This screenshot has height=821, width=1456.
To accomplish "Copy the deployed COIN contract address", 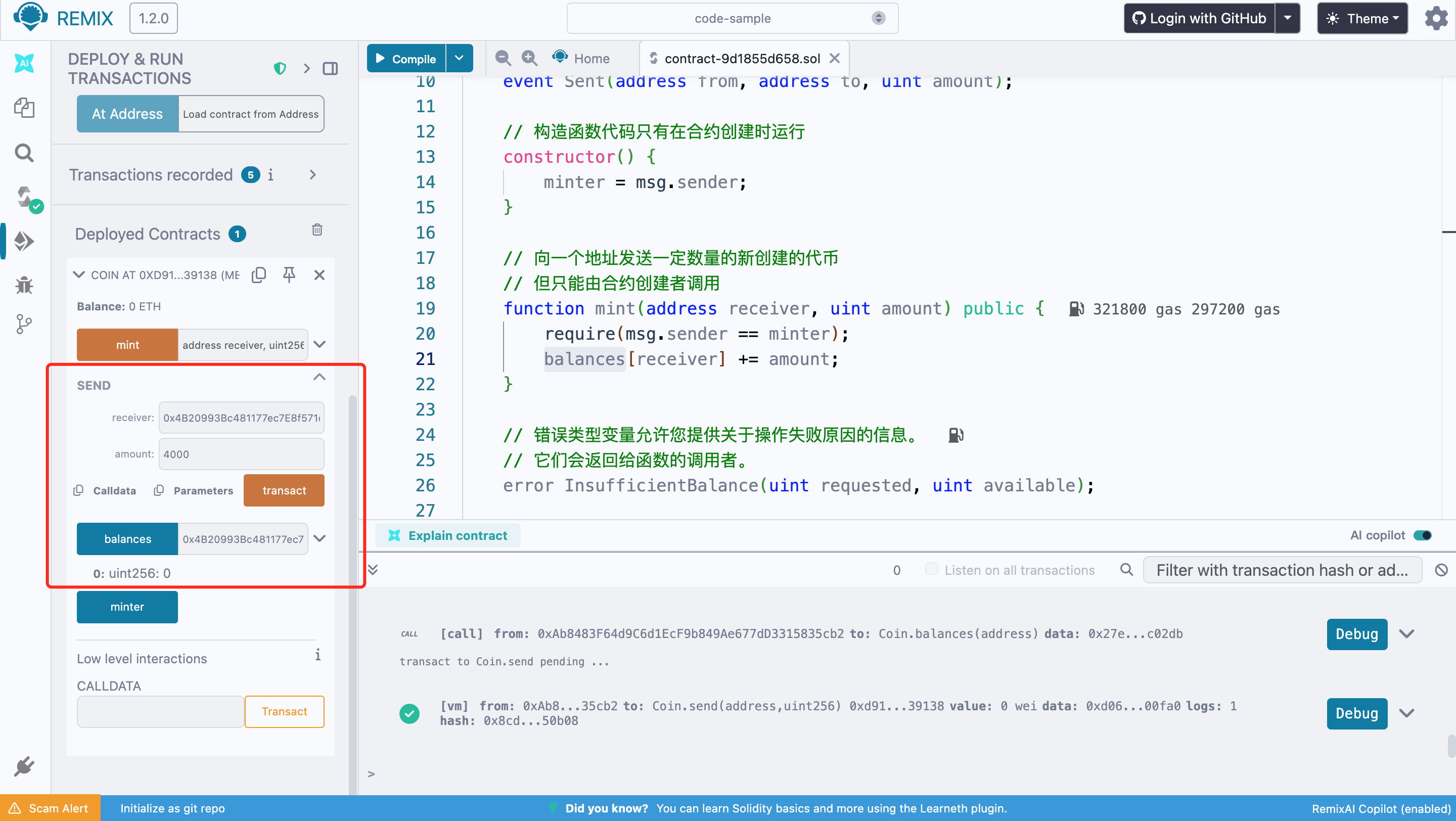I will (x=259, y=275).
